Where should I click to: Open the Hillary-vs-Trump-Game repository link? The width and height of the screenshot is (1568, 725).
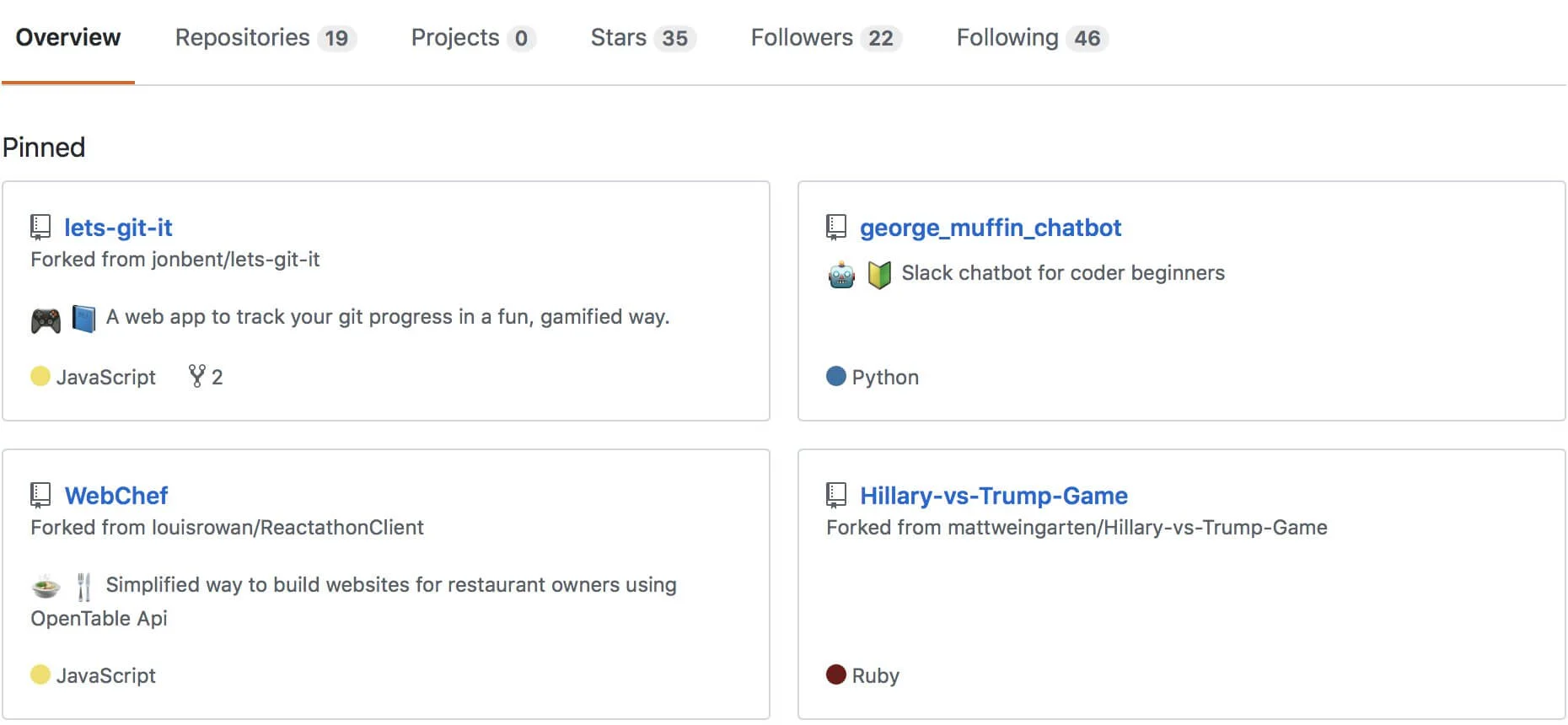coord(994,496)
